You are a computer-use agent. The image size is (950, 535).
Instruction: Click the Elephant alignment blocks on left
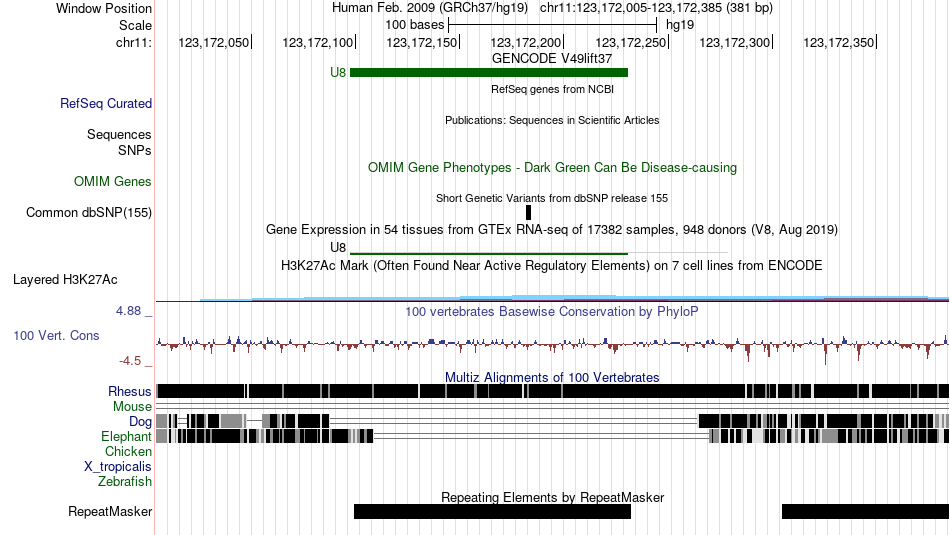pos(265,436)
